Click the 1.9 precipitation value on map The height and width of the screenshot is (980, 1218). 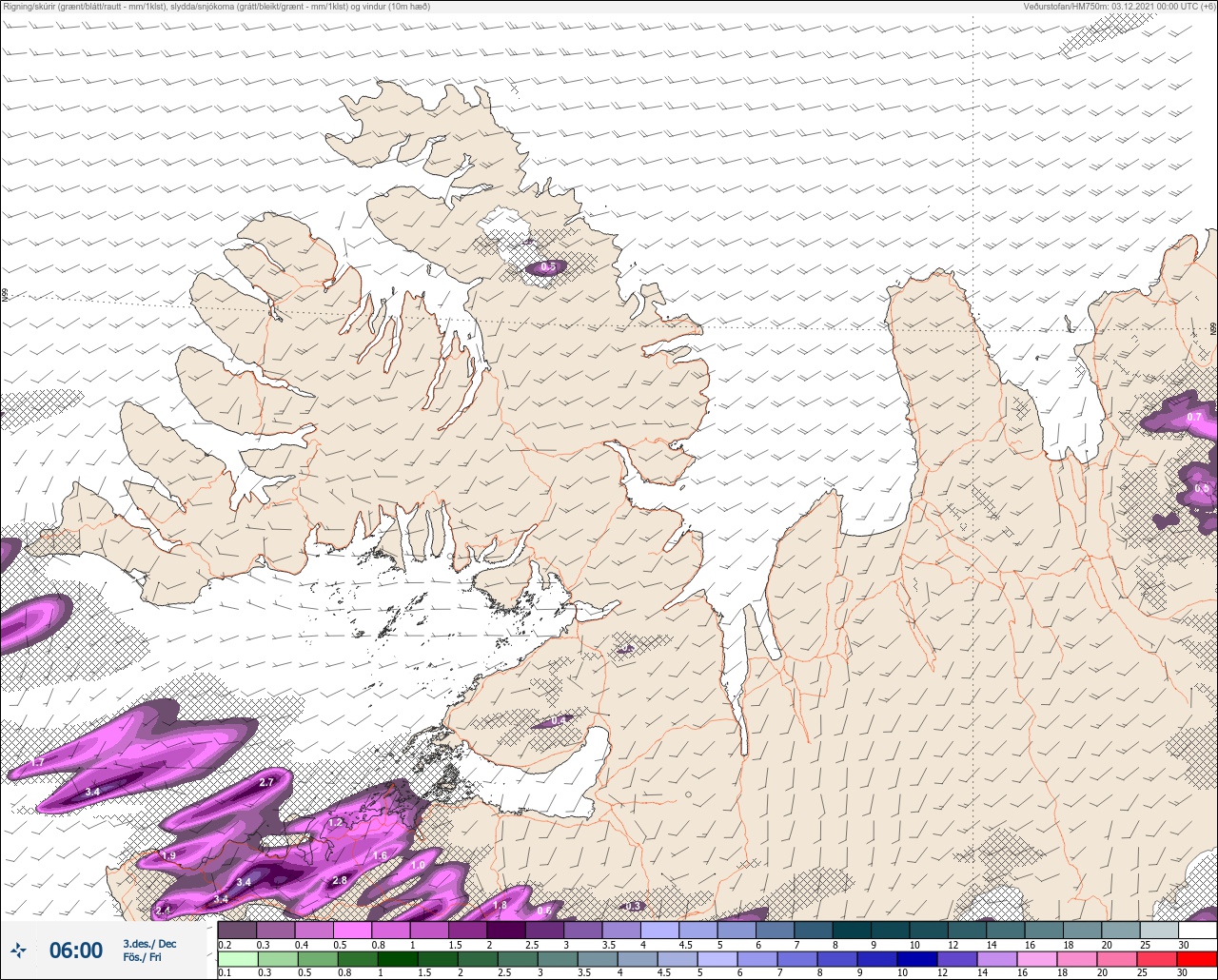(168, 855)
